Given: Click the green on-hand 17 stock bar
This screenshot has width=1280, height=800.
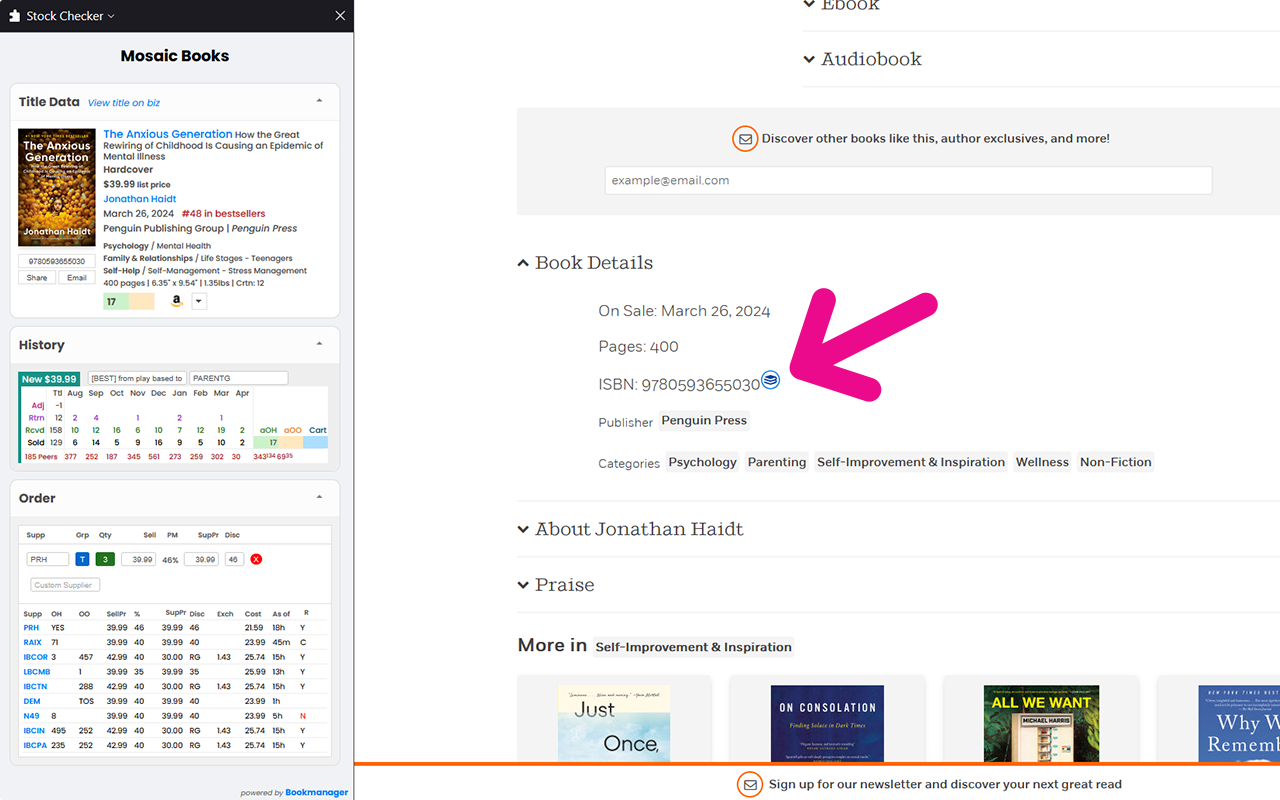Looking at the screenshot, I should tap(116, 302).
